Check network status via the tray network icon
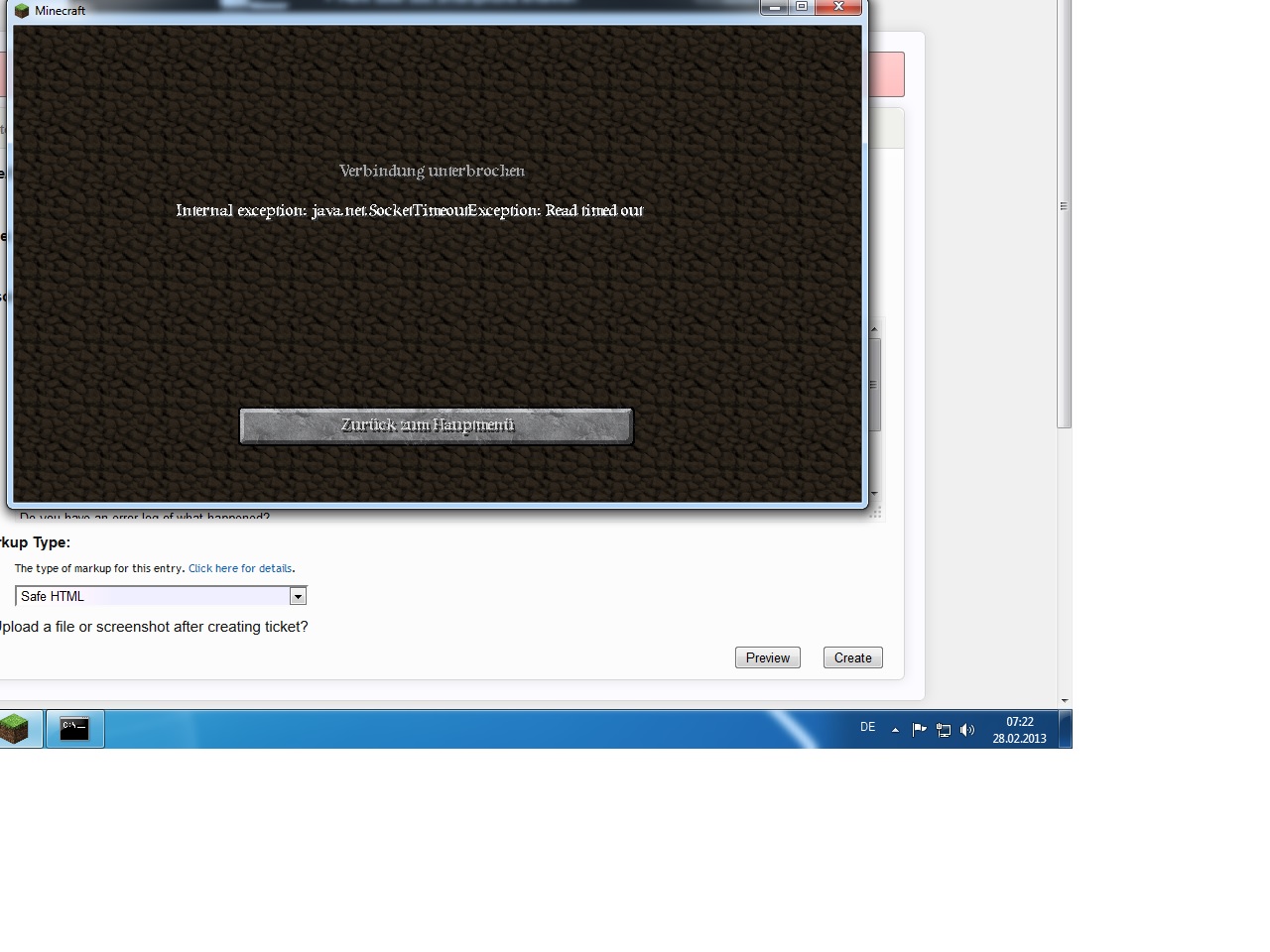1270x952 pixels. (944, 730)
